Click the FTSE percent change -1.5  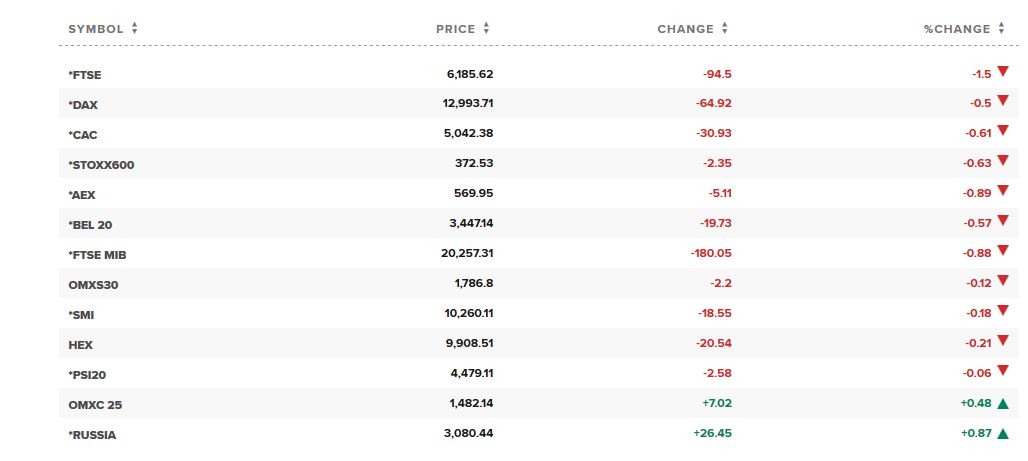[x=981, y=74]
